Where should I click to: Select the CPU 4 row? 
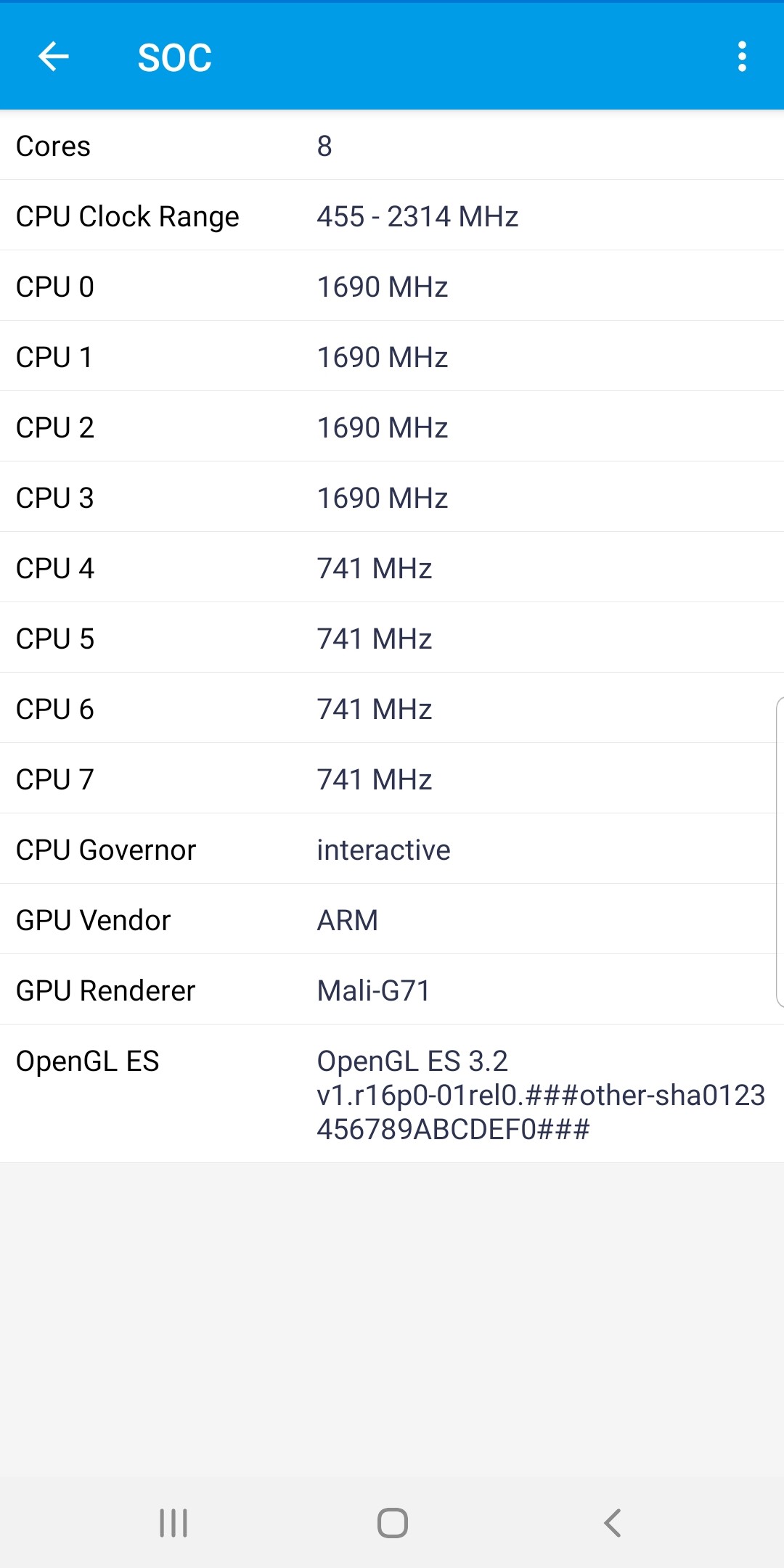click(x=392, y=568)
